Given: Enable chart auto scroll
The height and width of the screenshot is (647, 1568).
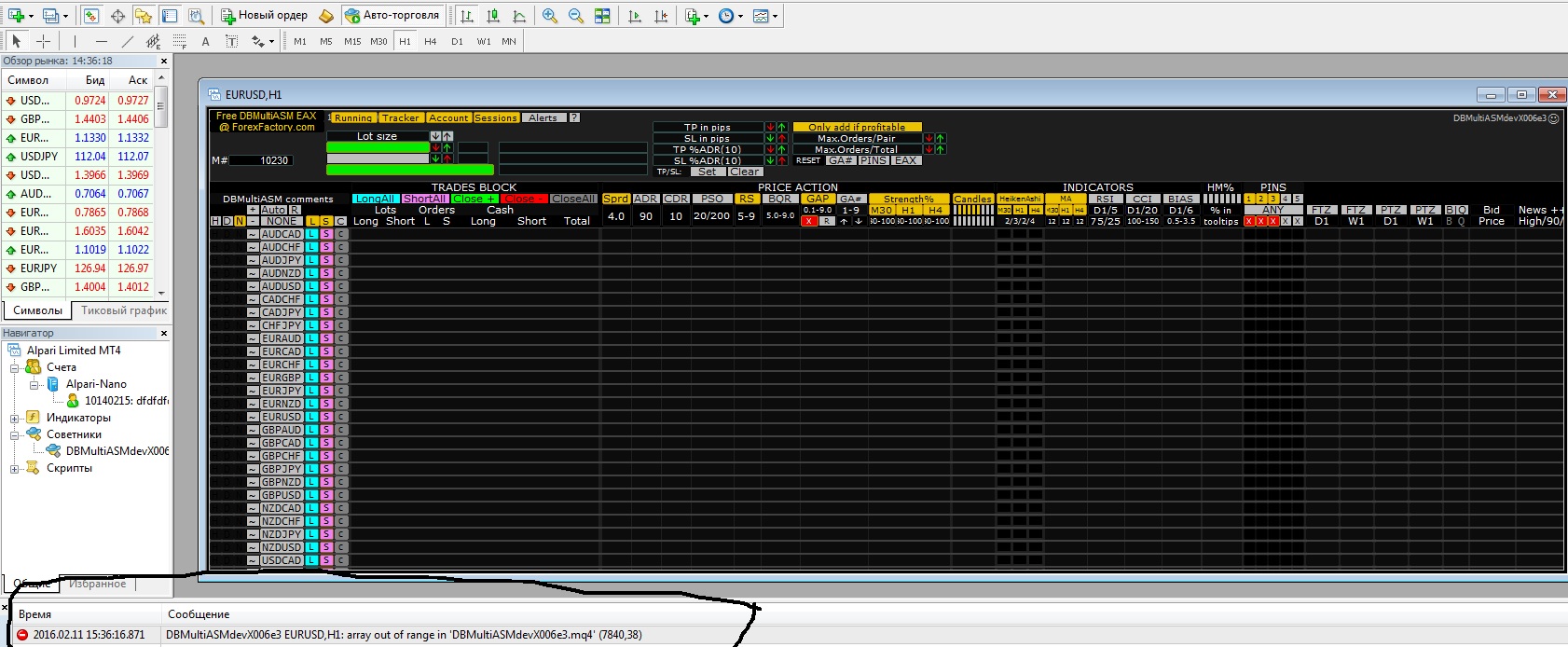Looking at the screenshot, I should (635, 15).
